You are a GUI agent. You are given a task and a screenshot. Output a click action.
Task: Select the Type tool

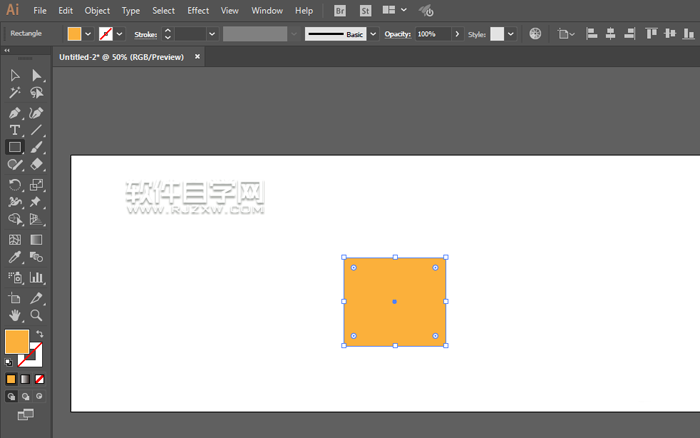[15, 130]
